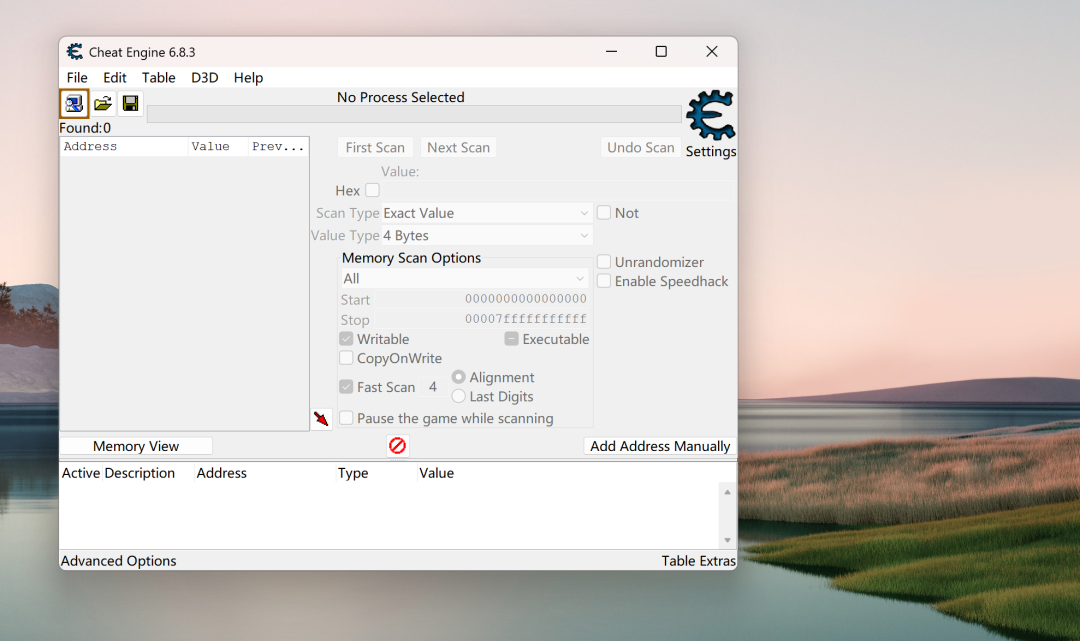The height and width of the screenshot is (641, 1080).
Task: Click the scan progress bar
Action: [x=414, y=114]
